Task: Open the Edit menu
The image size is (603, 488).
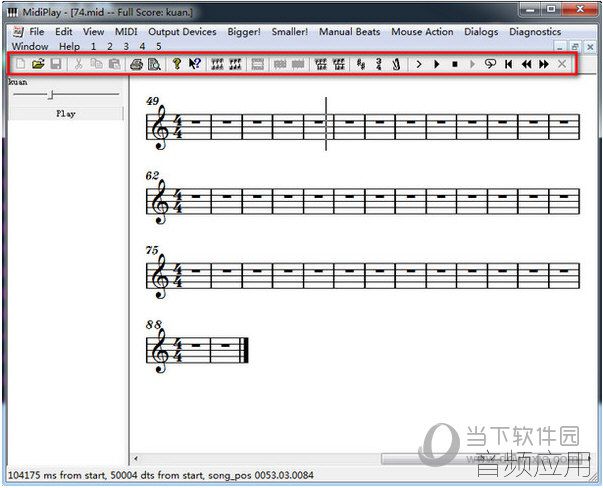Action: coord(64,32)
